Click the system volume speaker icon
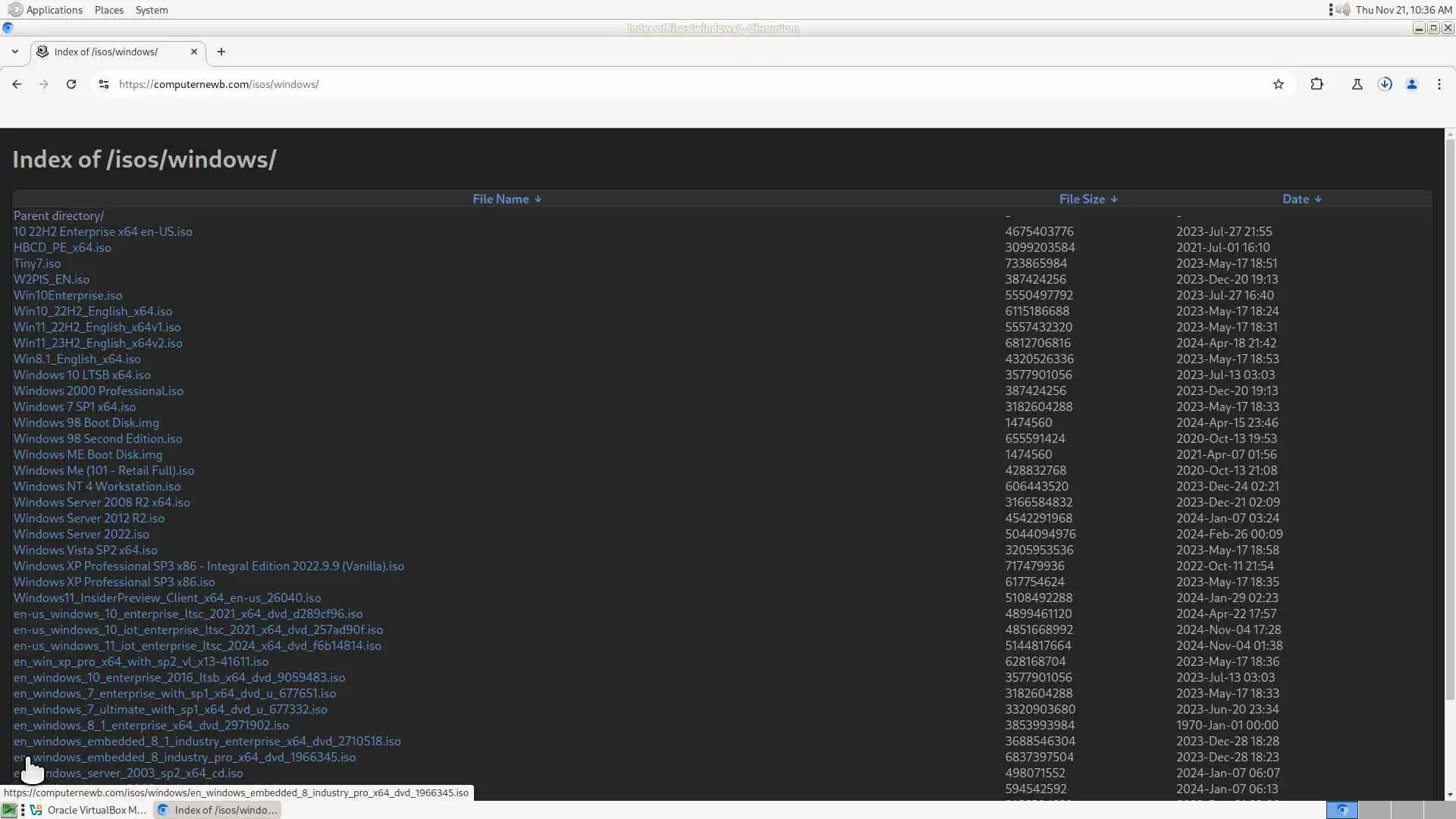 click(1343, 10)
